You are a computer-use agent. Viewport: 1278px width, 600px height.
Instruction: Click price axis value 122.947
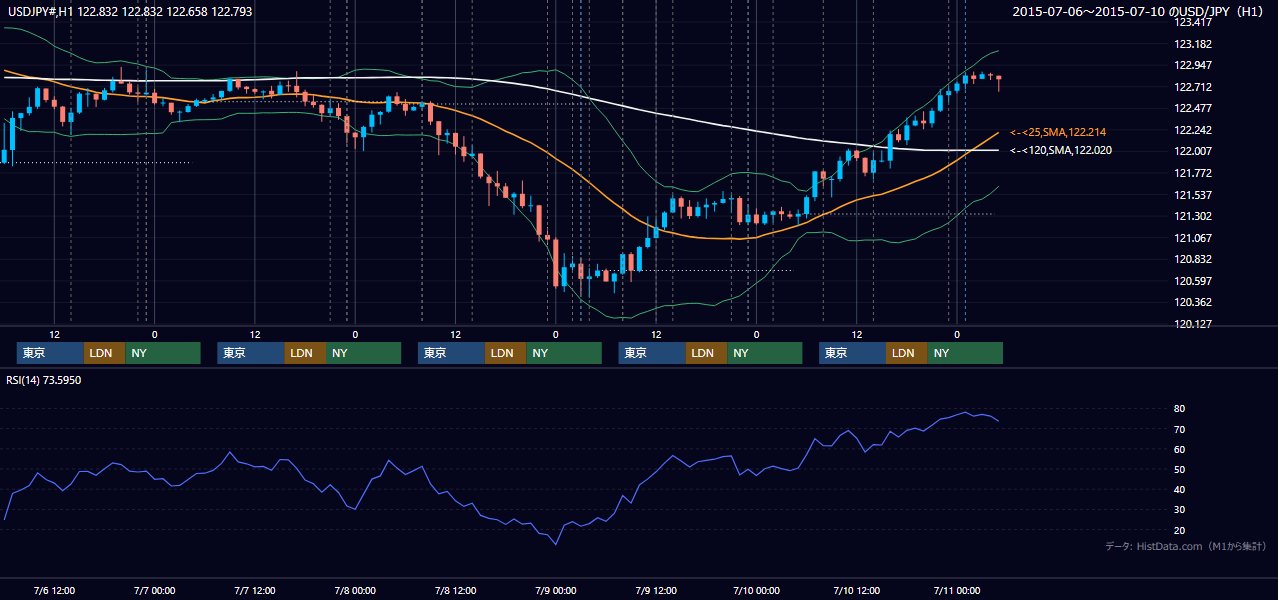[x=1192, y=65]
